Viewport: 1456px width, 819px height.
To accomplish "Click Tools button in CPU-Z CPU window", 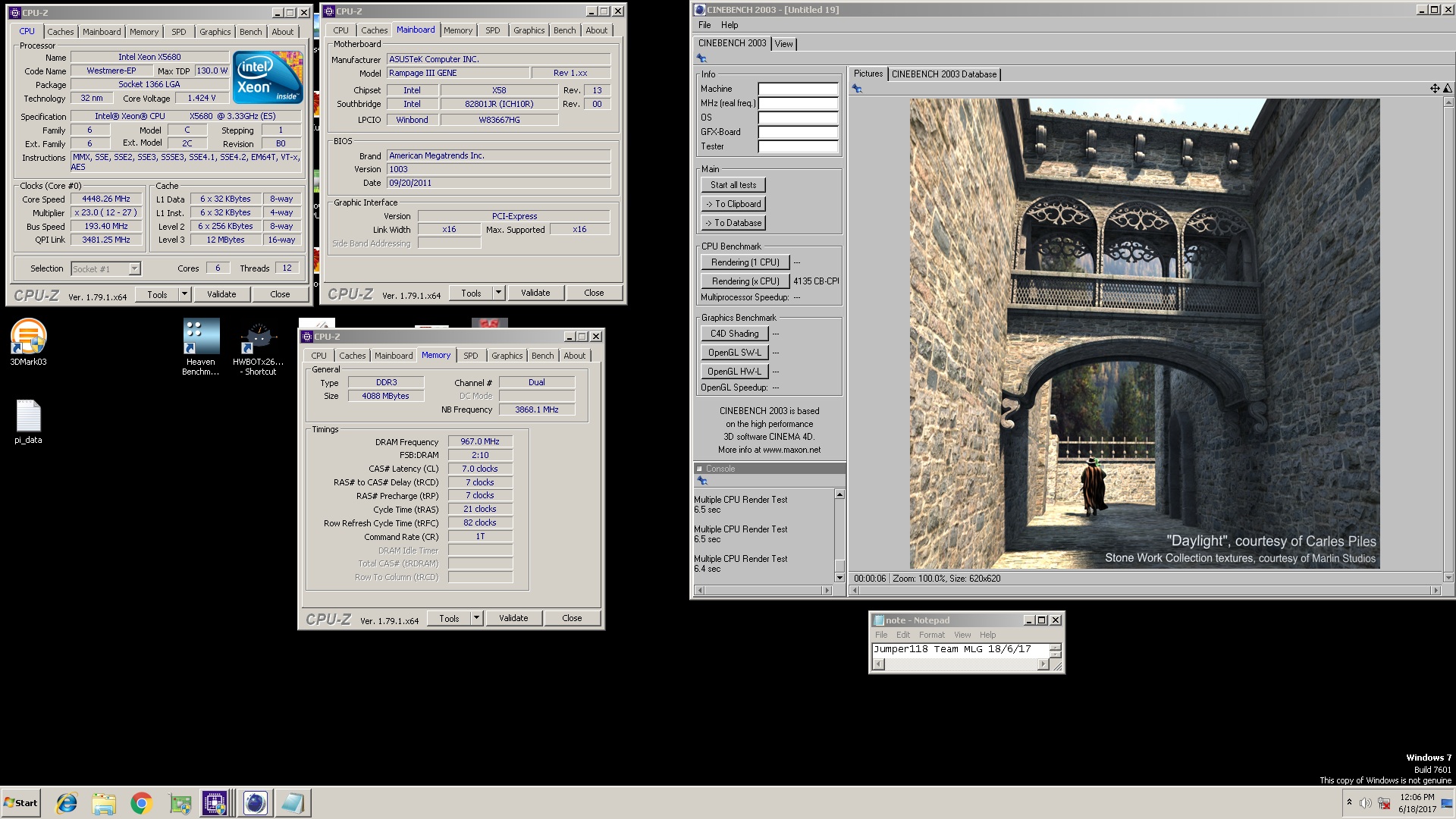I will coord(158,294).
